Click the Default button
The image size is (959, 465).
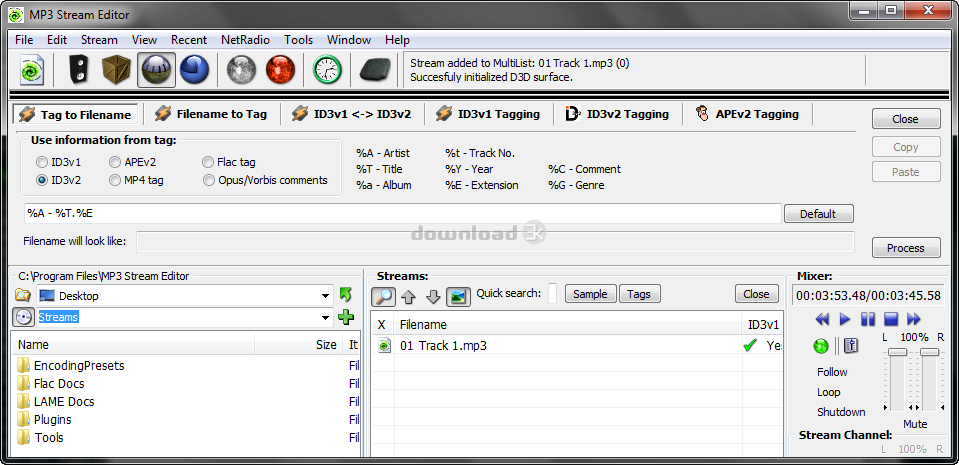(x=818, y=214)
